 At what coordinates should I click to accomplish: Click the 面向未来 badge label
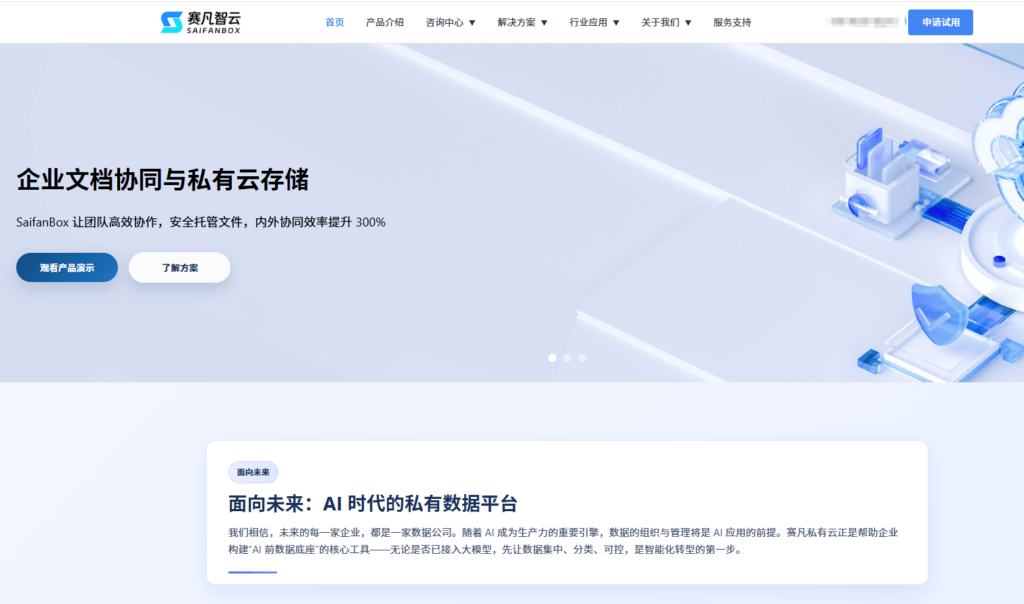(253, 472)
